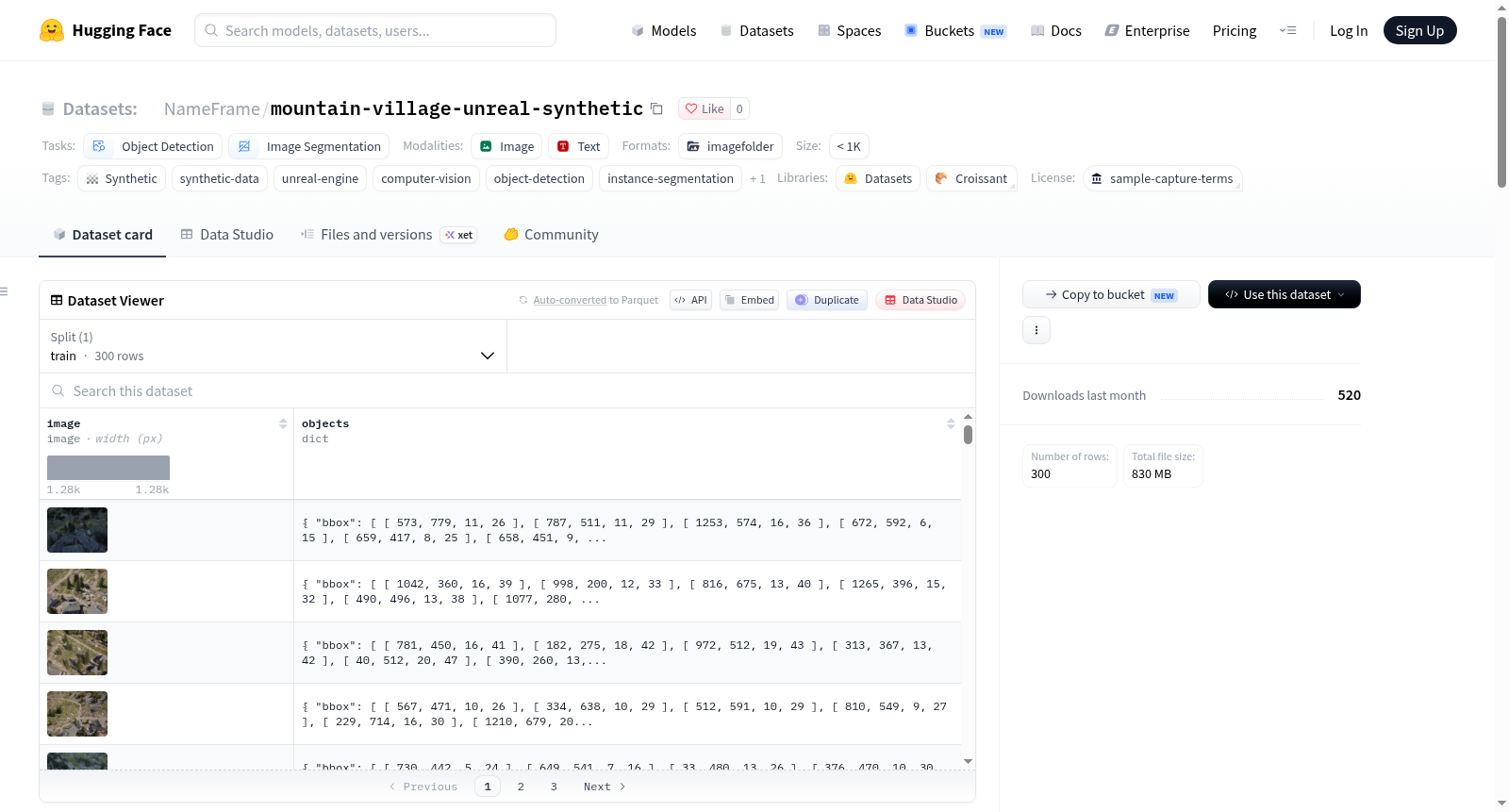Image resolution: width=1509 pixels, height=812 pixels.
Task: Expand the +1 more tags indicator
Action: coord(757,178)
